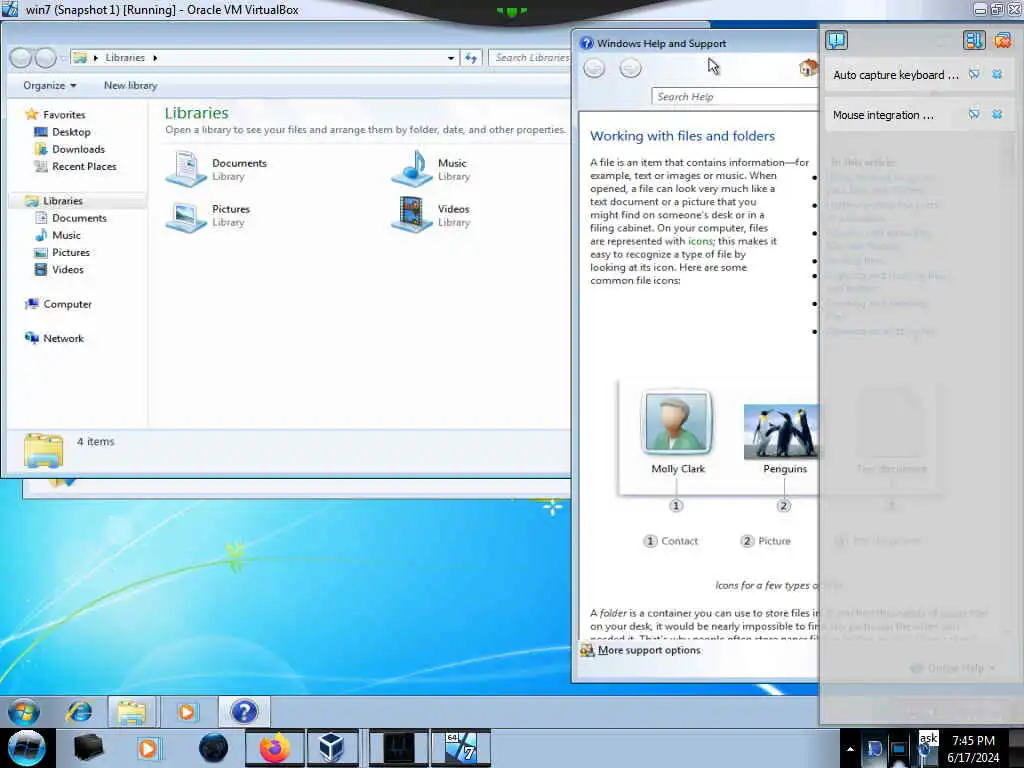Screen dimensions: 1024x768
Task: Open Internet Explorer from the guest taskbar
Action: (79, 712)
